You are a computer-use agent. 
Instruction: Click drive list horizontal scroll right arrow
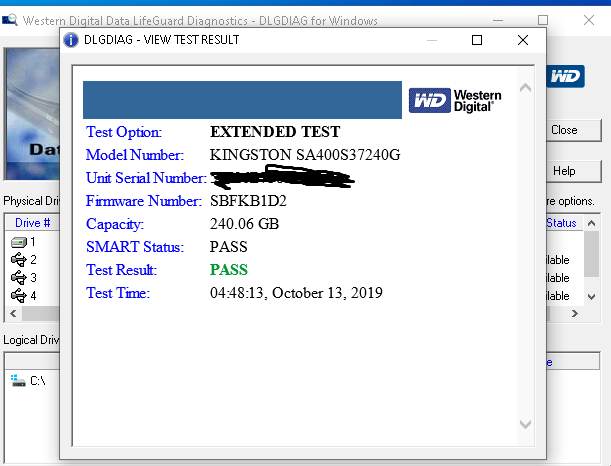(574, 313)
